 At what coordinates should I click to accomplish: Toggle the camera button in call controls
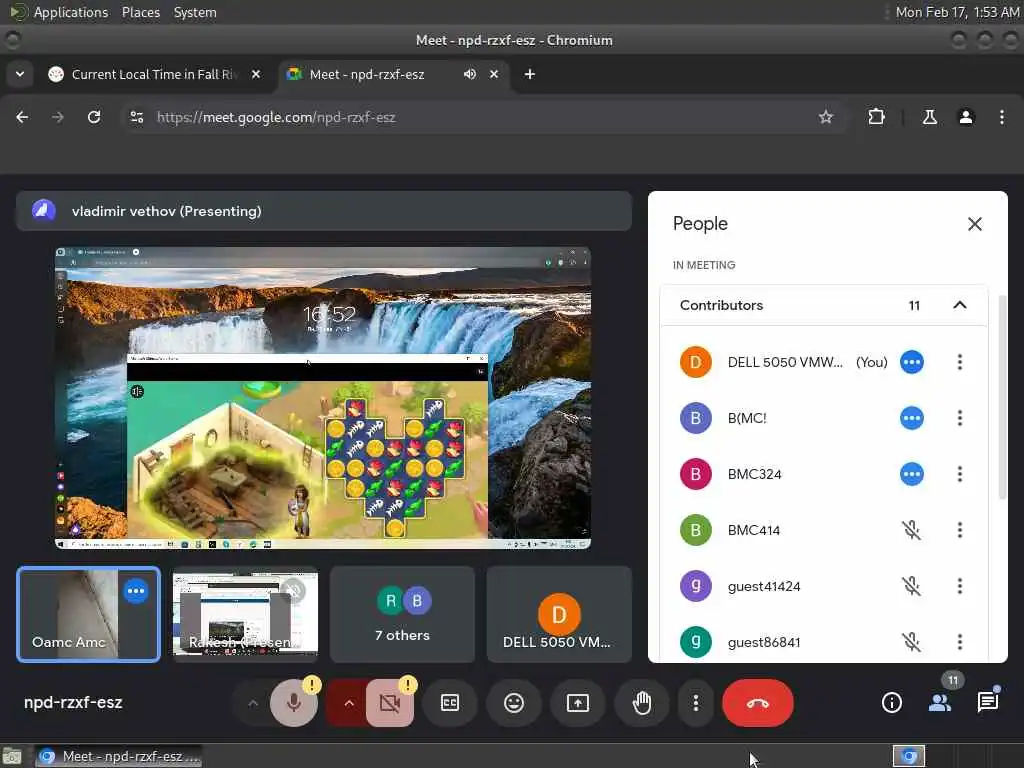(x=390, y=703)
